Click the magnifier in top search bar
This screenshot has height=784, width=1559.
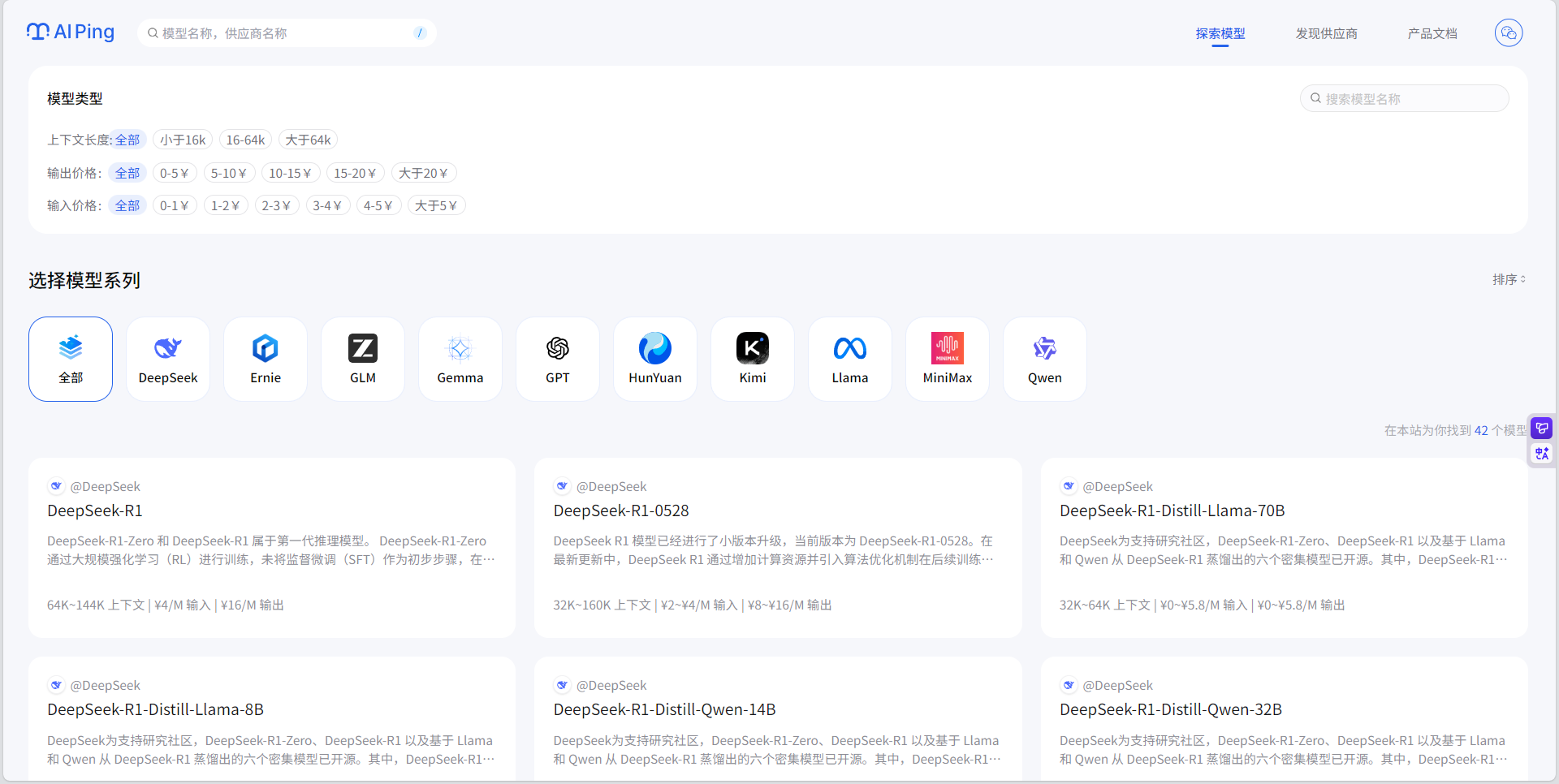[x=153, y=33]
